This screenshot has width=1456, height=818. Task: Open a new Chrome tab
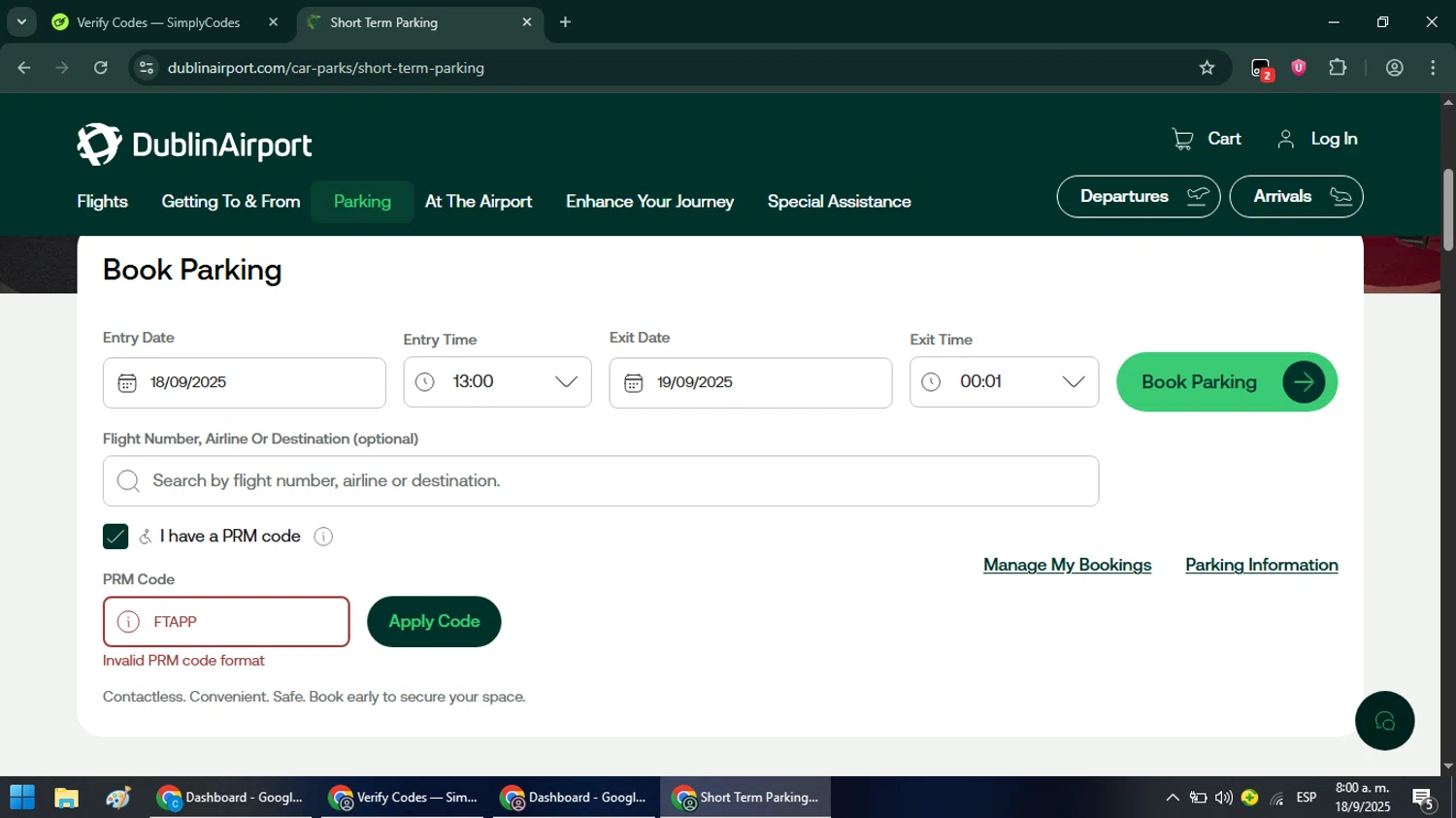click(x=565, y=22)
